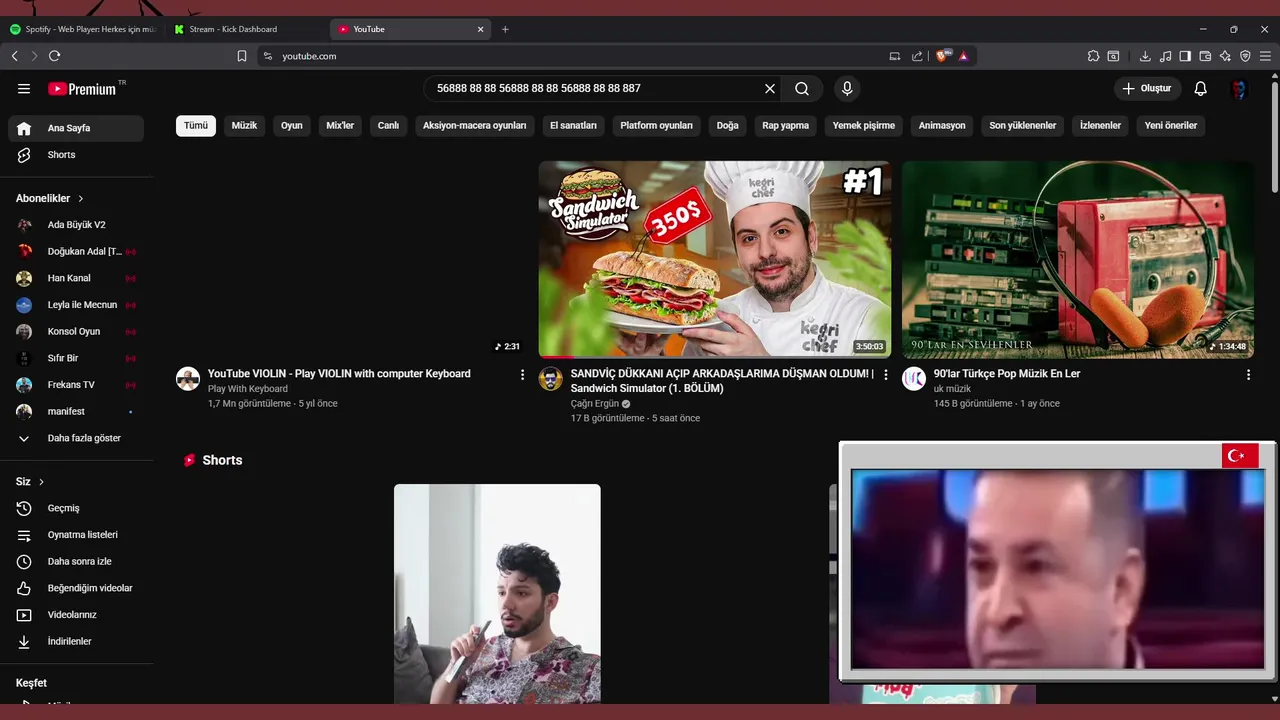Select the Yemek pişirme chip
This screenshot has width=1280, height=720.
pyautogui.click(x=864, y=126)
